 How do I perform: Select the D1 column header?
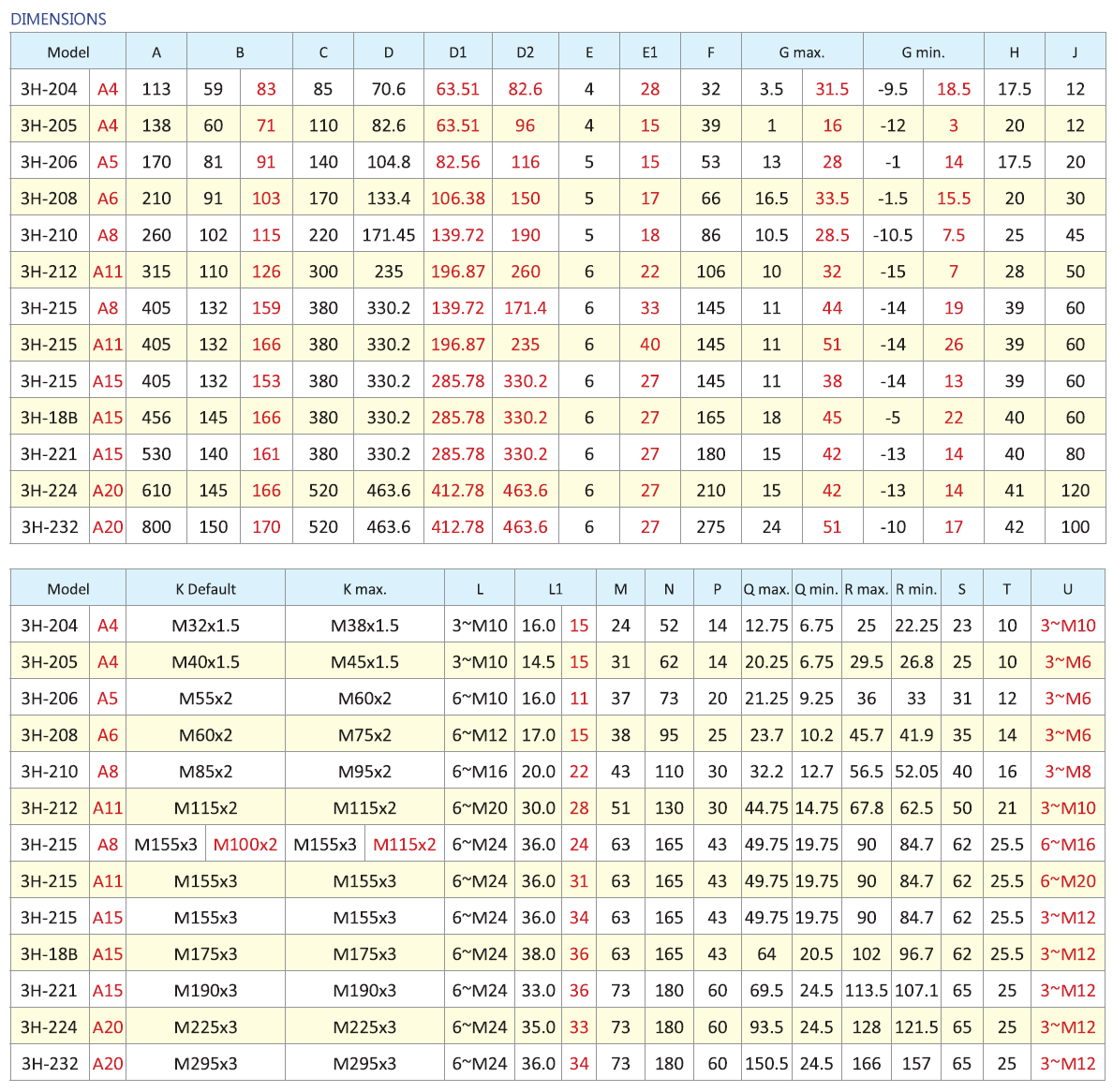[x=457, y=52]
